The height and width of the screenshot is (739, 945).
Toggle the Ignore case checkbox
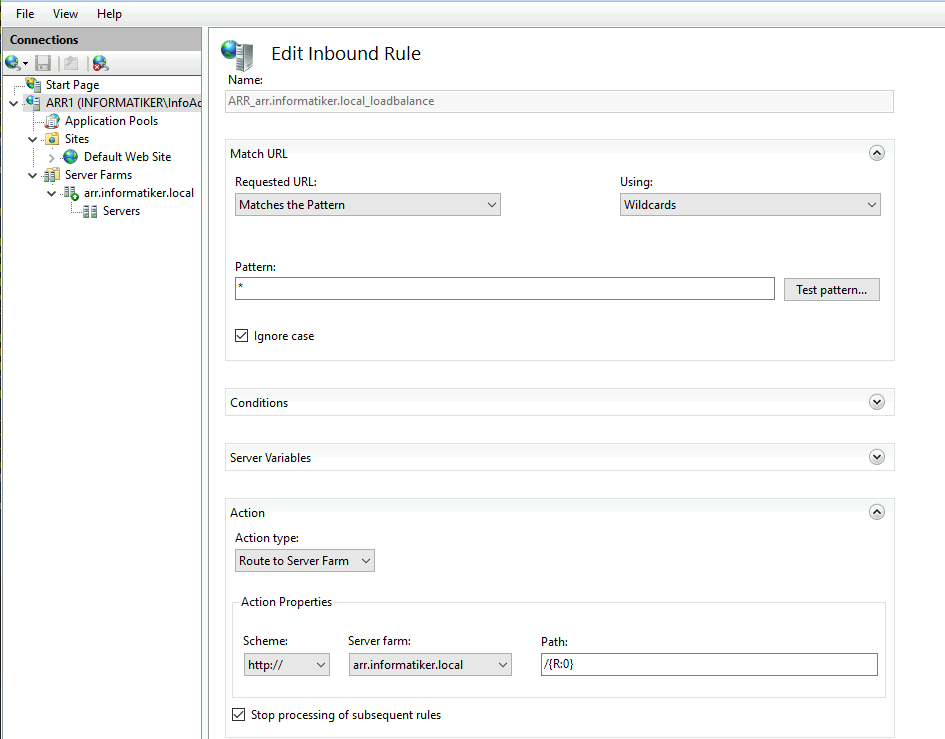pyautogui.click(x=241, y=336)
